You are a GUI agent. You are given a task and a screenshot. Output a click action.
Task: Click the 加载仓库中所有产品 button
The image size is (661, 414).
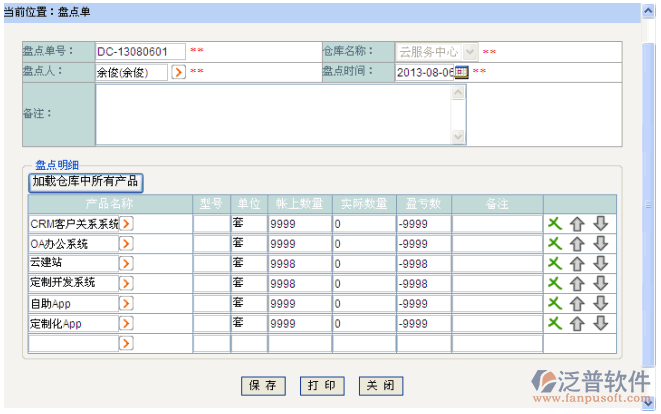tap(86, 182)
